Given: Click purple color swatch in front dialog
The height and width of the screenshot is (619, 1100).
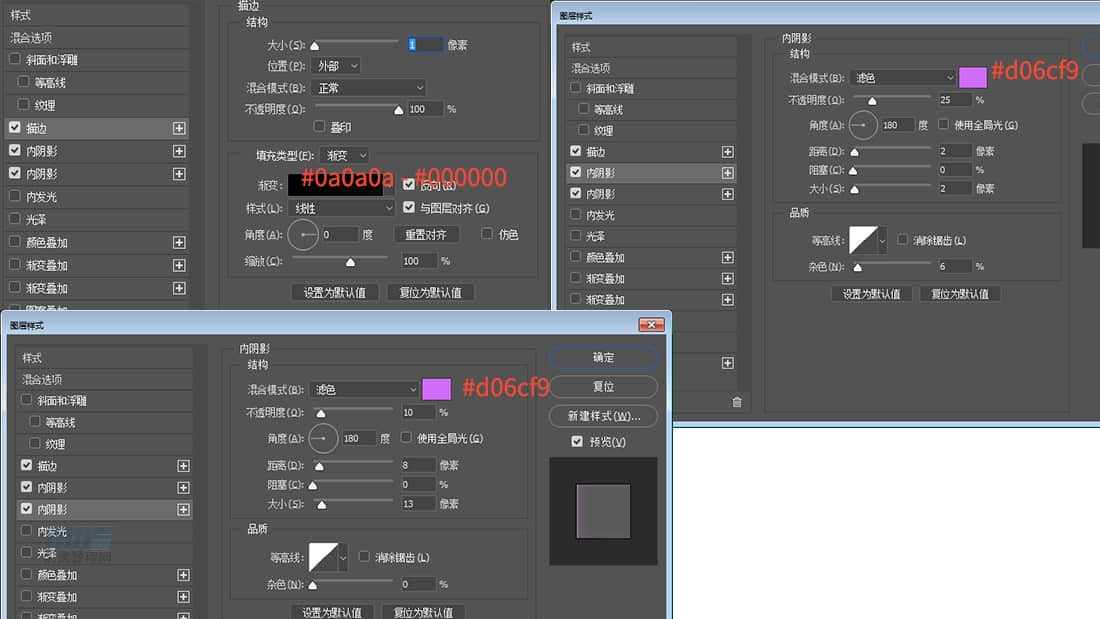Looking at the screenshot, I should (436, 389).
